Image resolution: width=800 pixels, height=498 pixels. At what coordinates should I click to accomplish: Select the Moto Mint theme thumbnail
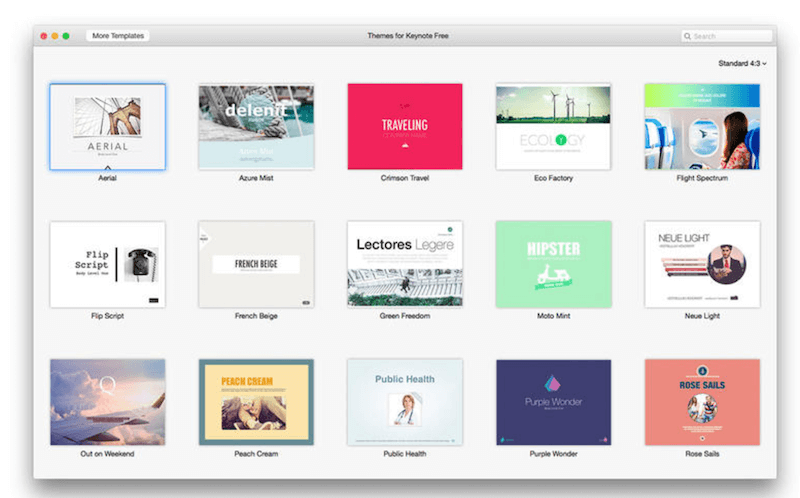pyautogui.click(x=554, y=264)
